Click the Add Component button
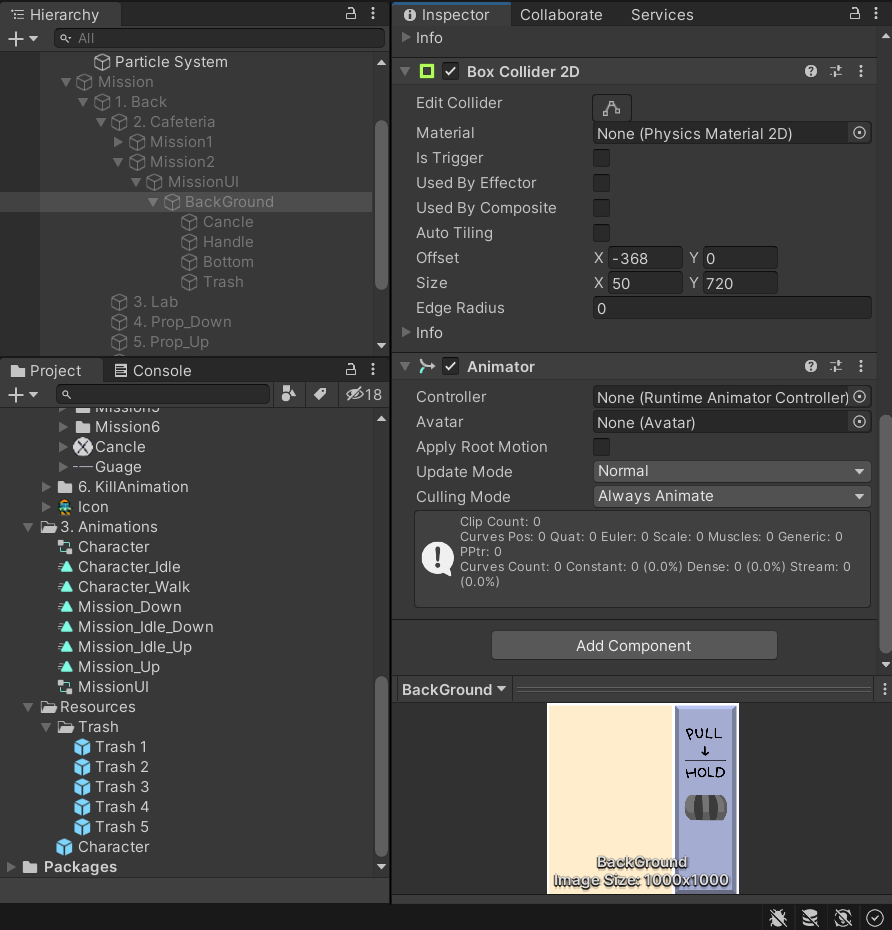The width and height of the screenshot is (892, 930). (x=634, y=645)
